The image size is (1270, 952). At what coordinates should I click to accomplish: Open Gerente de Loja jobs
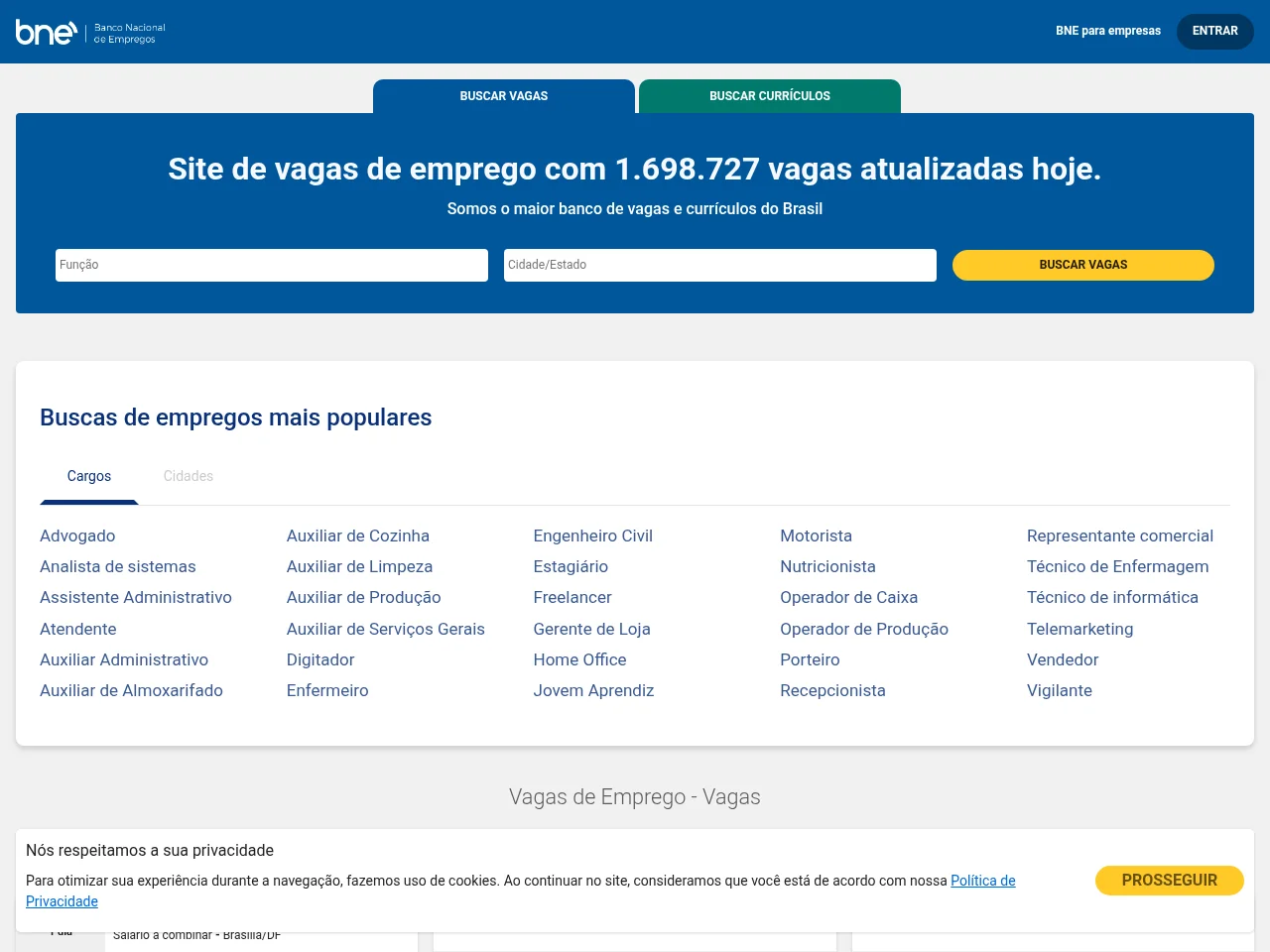[592, 629]
